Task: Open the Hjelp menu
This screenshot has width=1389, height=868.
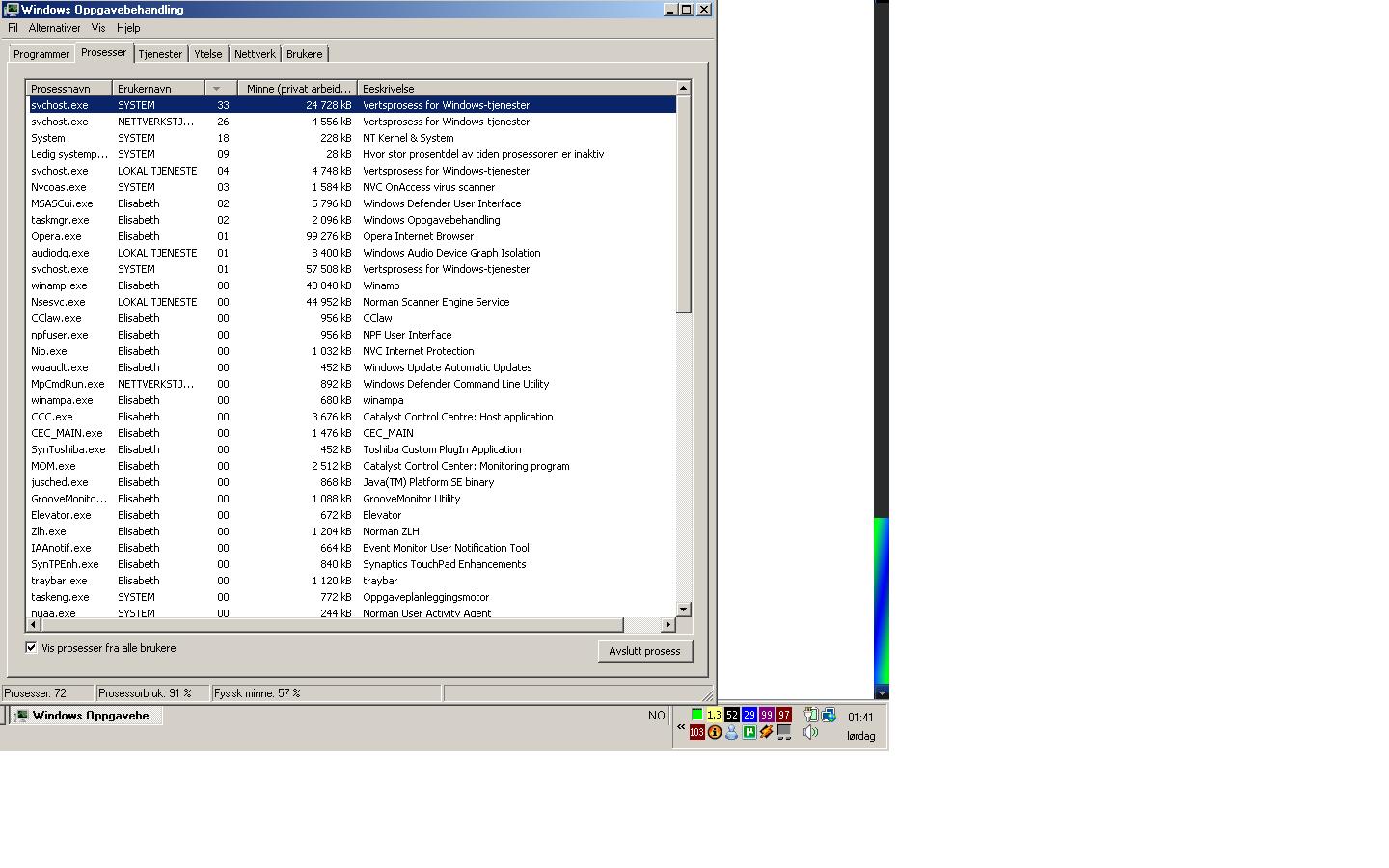Action: [x=128, y=28]
